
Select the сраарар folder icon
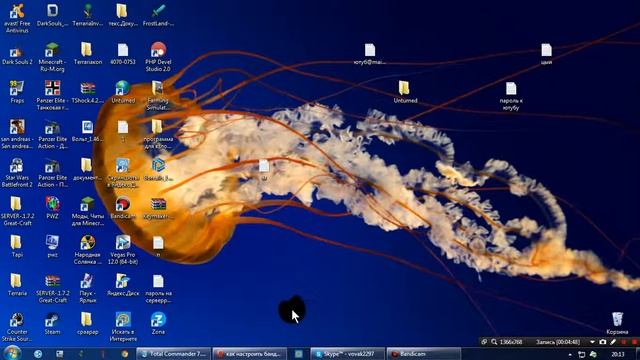pos(87,323)
